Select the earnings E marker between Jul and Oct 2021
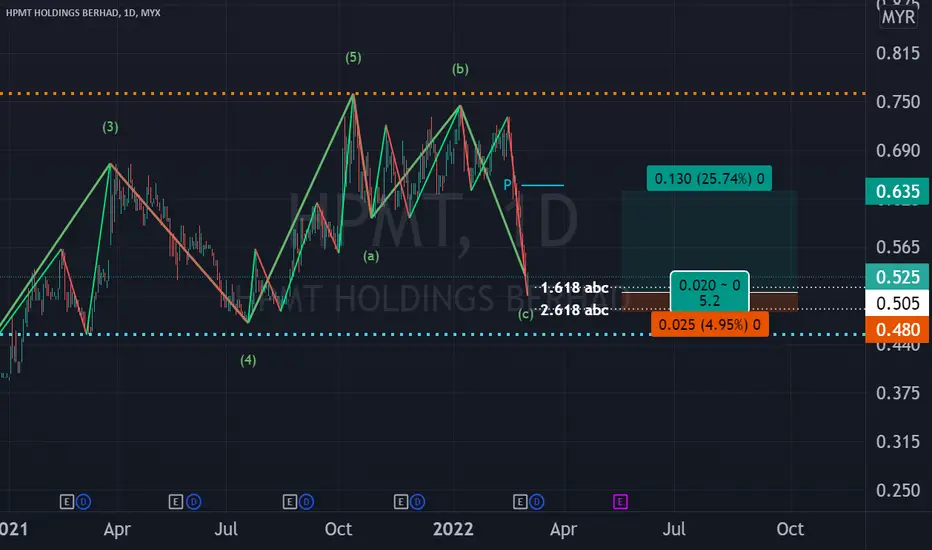Screen dimensions: 932x550 coord(289,502)
